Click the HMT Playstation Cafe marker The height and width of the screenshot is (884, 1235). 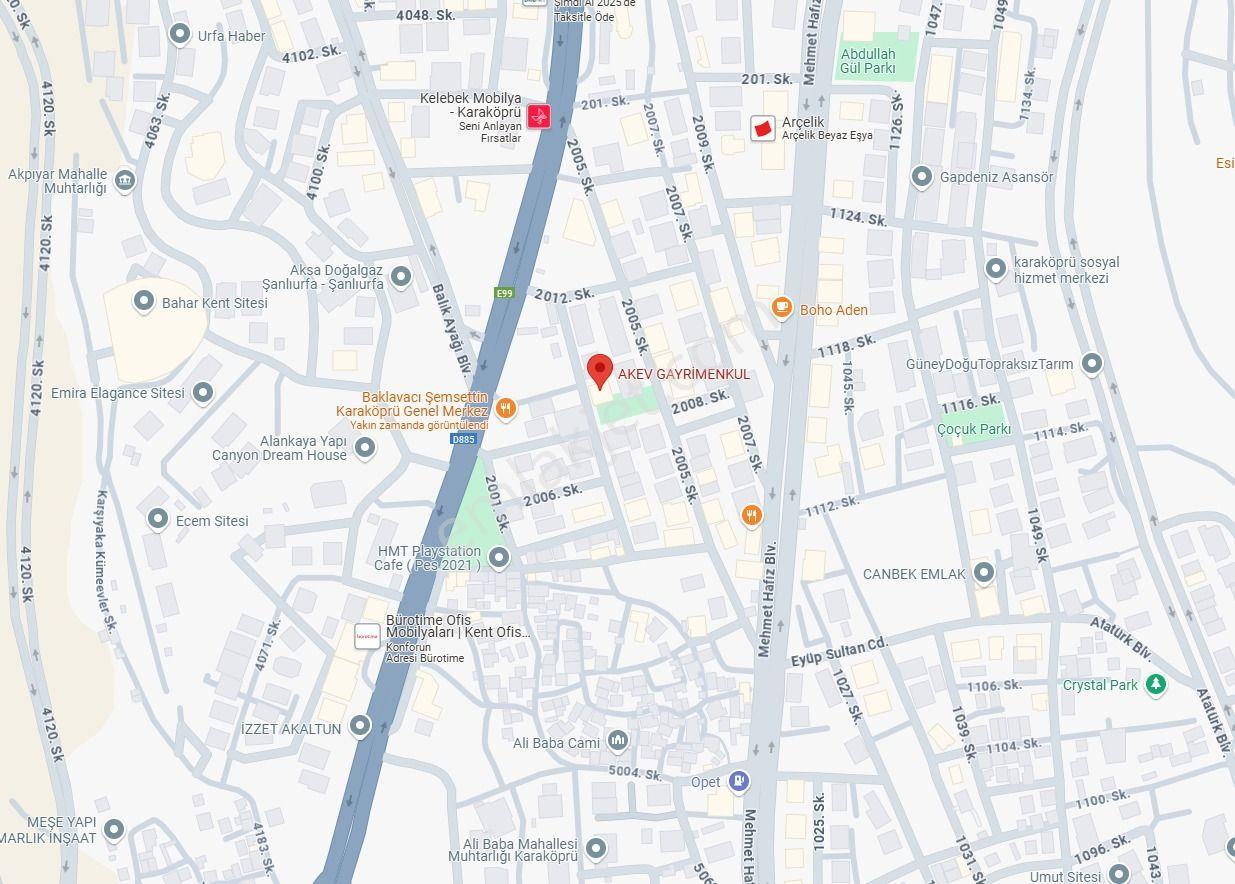coord(499,557)
